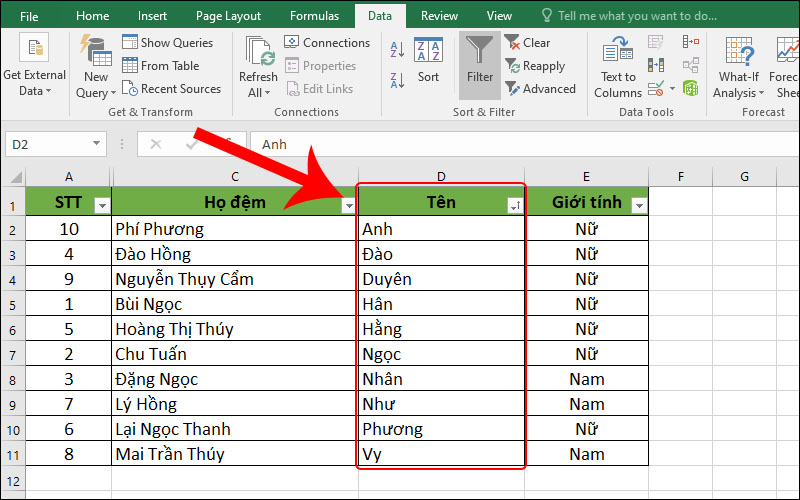Click cell containing Hoàng Thị Thúy

235,329
